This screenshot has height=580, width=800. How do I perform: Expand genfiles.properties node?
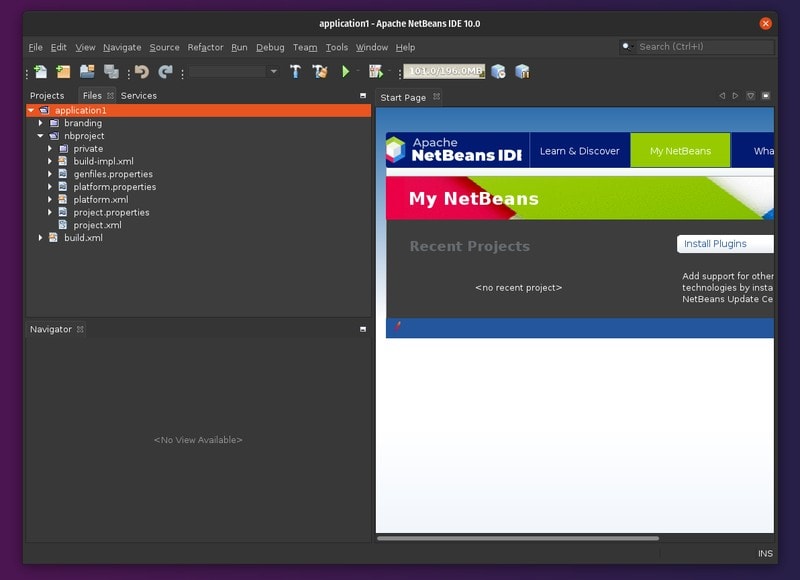49,174
